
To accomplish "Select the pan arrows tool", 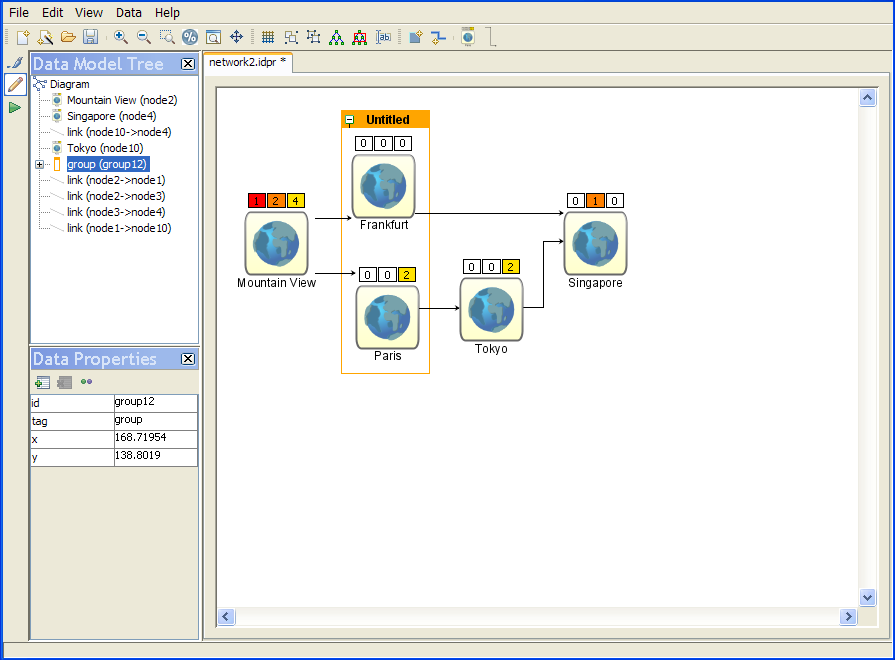I will coord(237,37).
